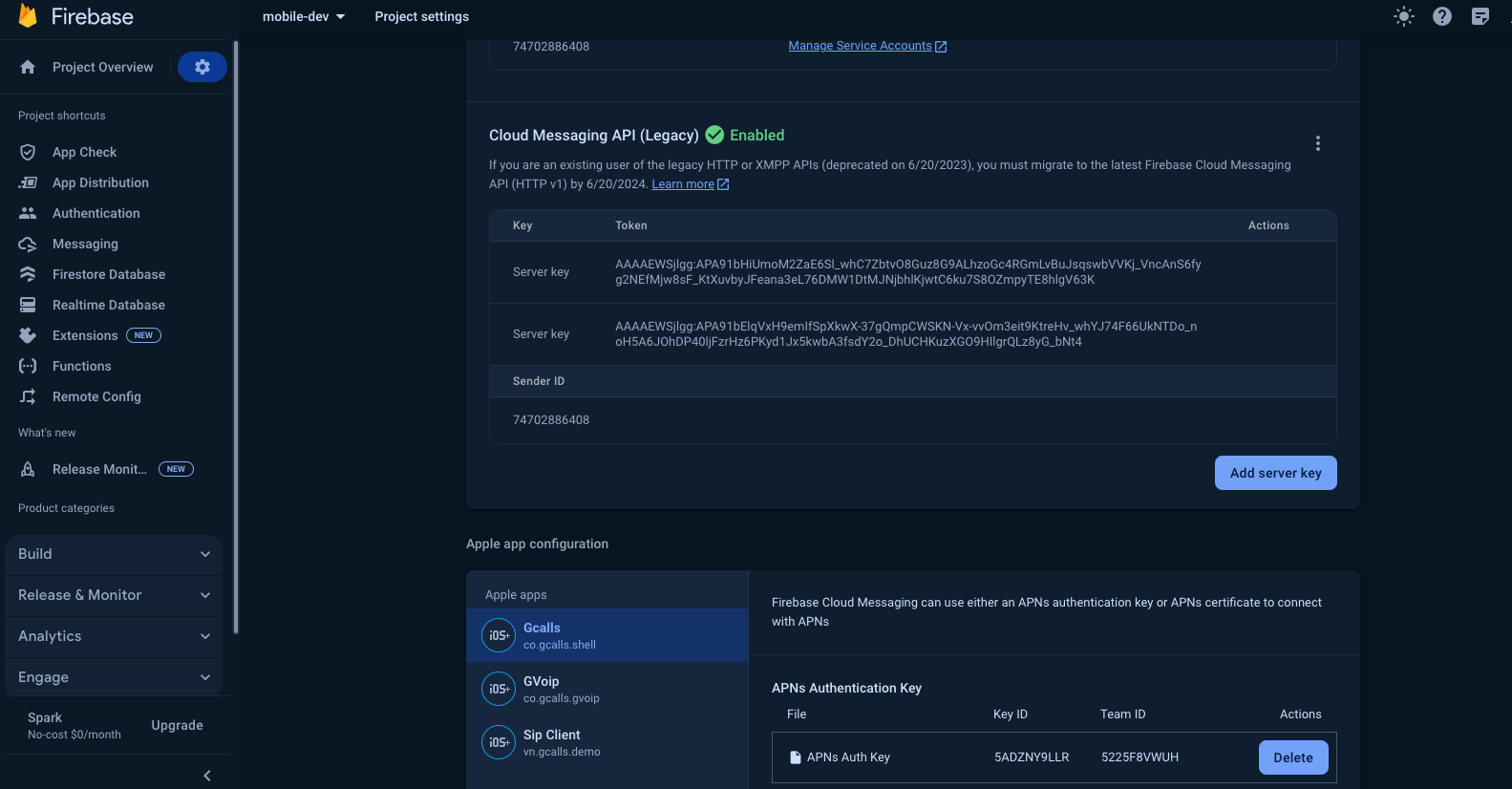Open the release notes icon in header

[1480, 16]
